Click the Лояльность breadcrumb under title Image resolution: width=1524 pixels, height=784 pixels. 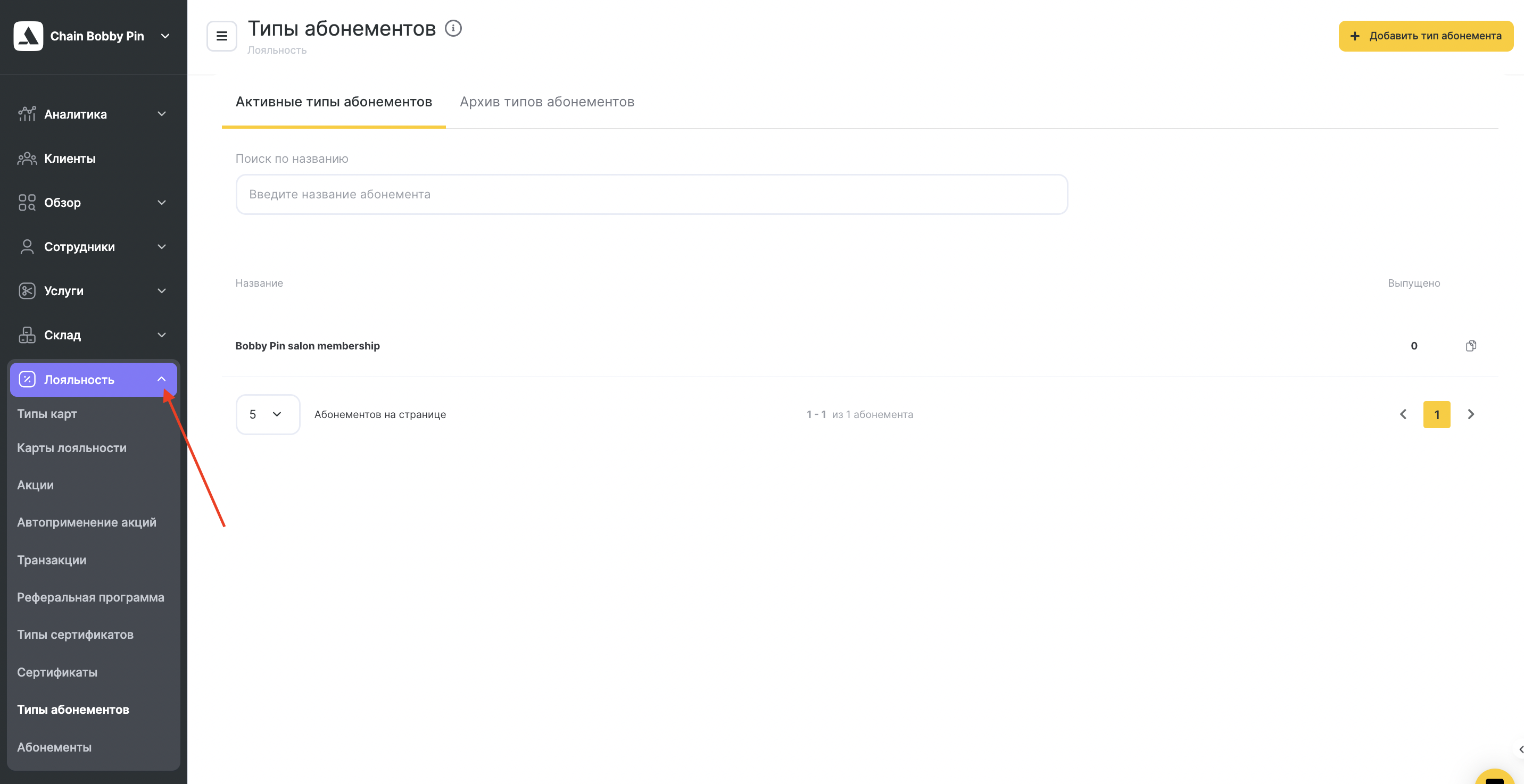click(277, 50)
